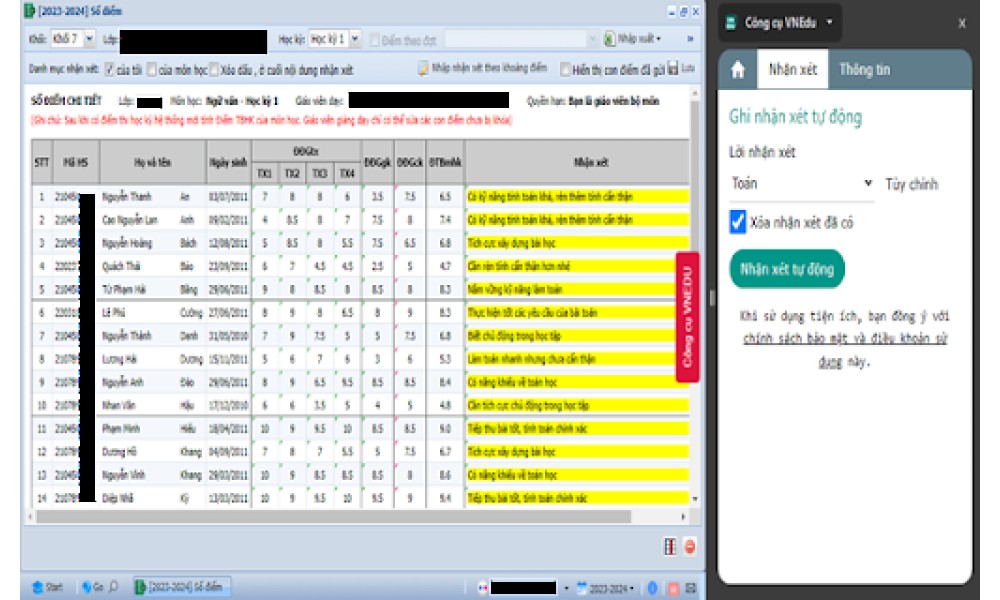This screenshot has width=1000, height=600.
Task: Switch to the Nhận xét tab
Action: (793, 69)
